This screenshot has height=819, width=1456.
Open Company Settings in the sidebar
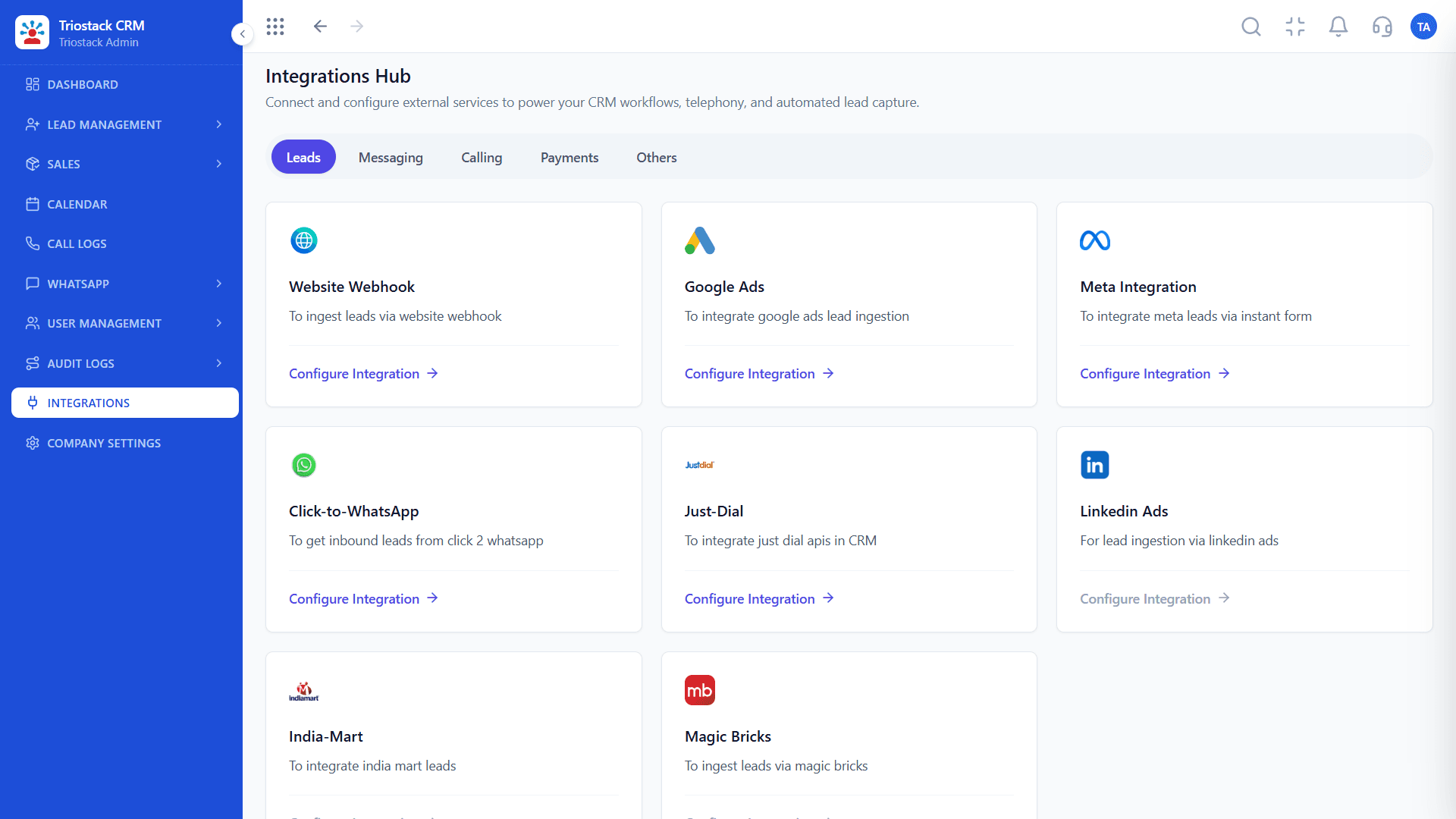click(x=125, y=443)
